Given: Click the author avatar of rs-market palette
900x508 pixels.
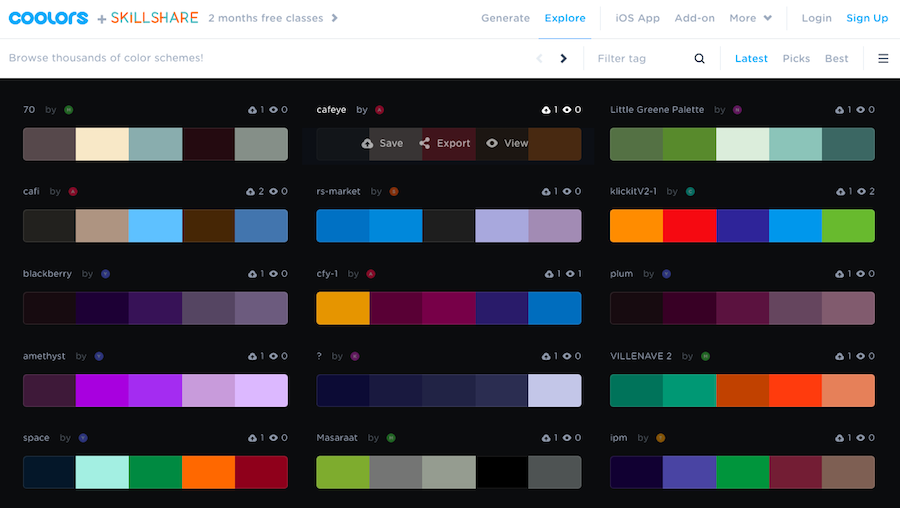Looking at the screenshot, I should pyautogui.click(x=394, y=192).
